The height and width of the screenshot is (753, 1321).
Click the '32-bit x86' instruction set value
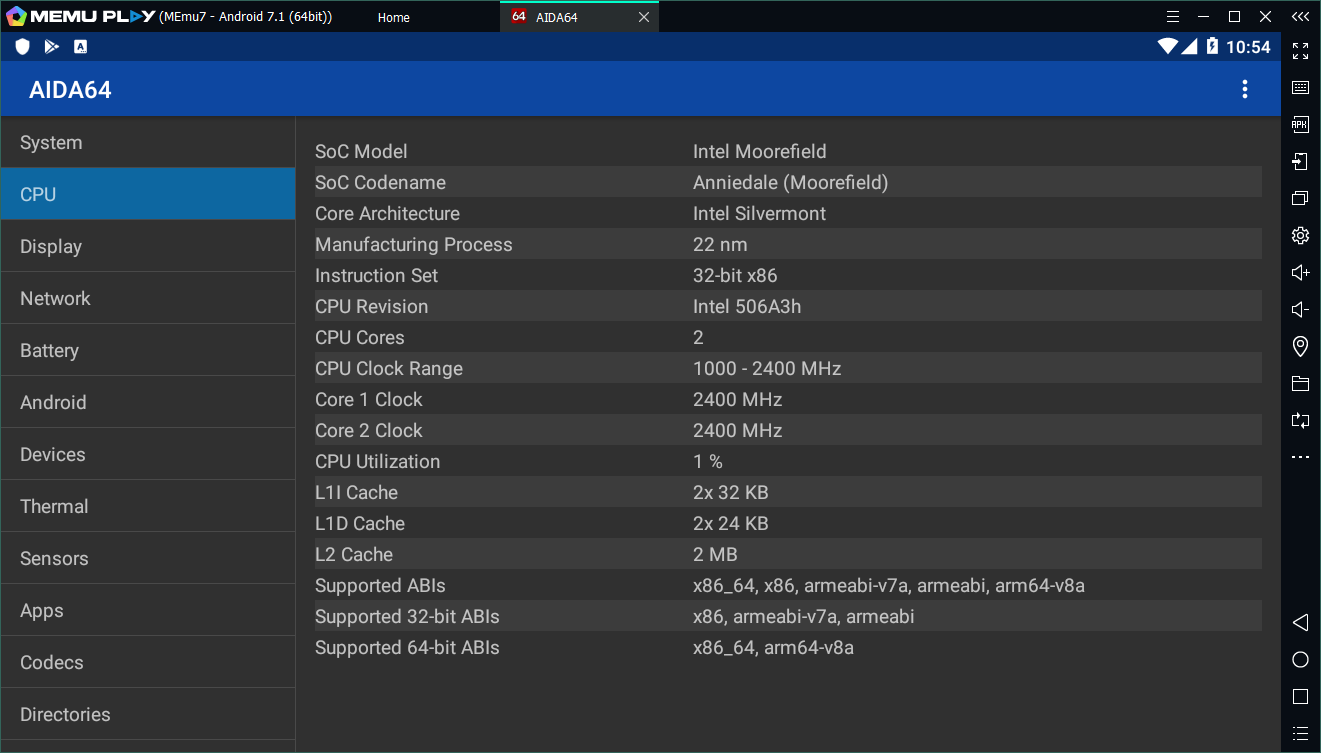[735, 275]
